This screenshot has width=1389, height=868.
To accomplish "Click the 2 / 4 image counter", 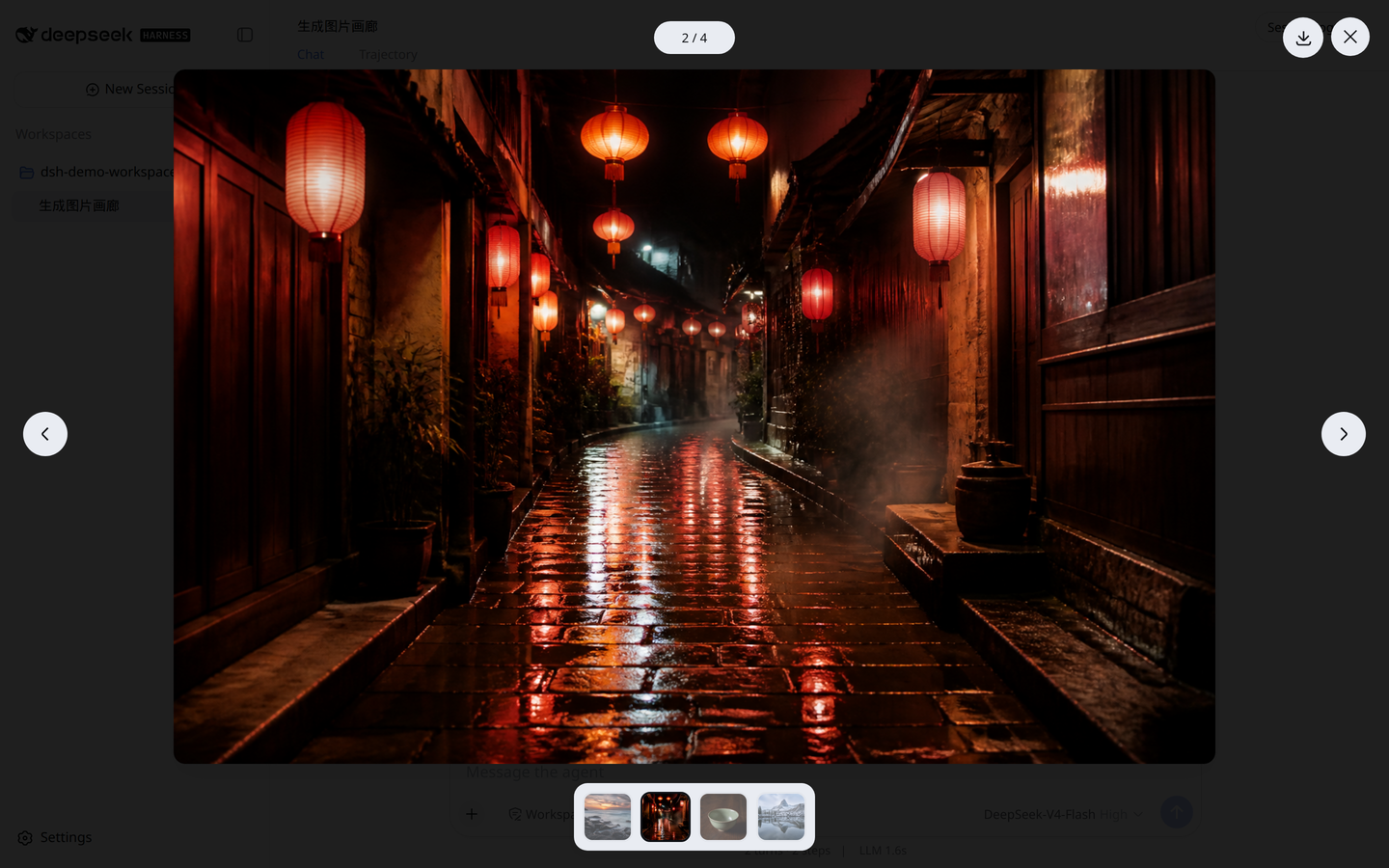I will click(x=694, y=38).
